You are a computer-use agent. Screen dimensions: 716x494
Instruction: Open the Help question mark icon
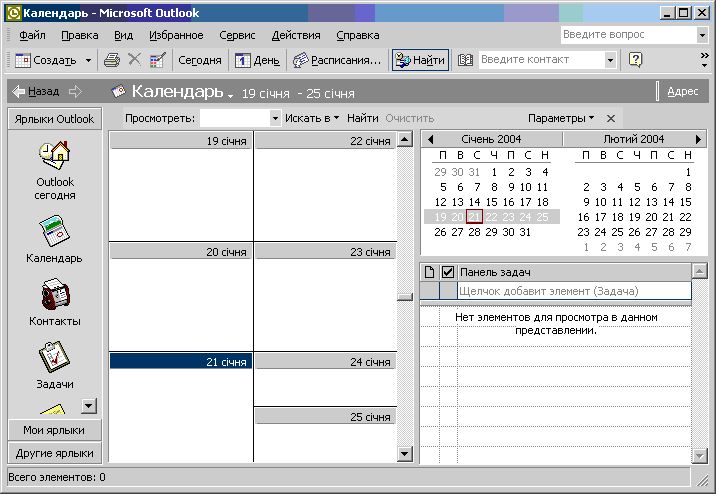pyautogui.click(x=635, y=60)
